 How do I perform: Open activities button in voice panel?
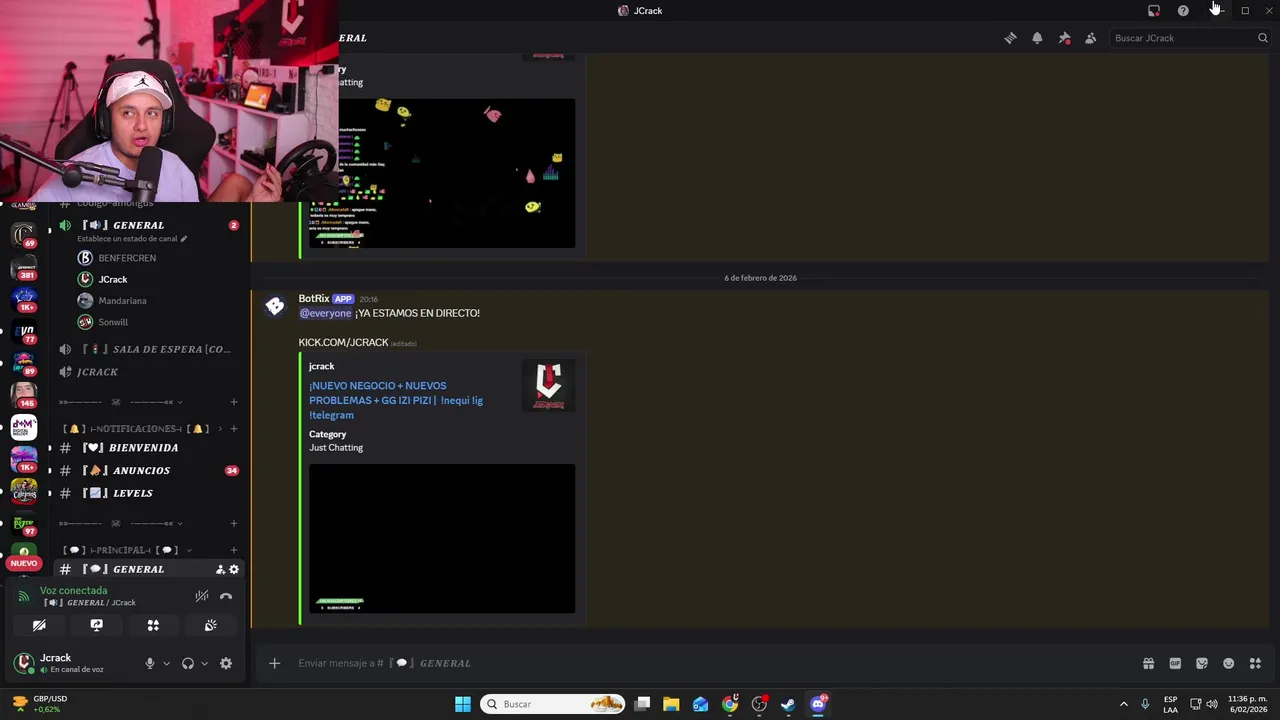click(153, 625)
